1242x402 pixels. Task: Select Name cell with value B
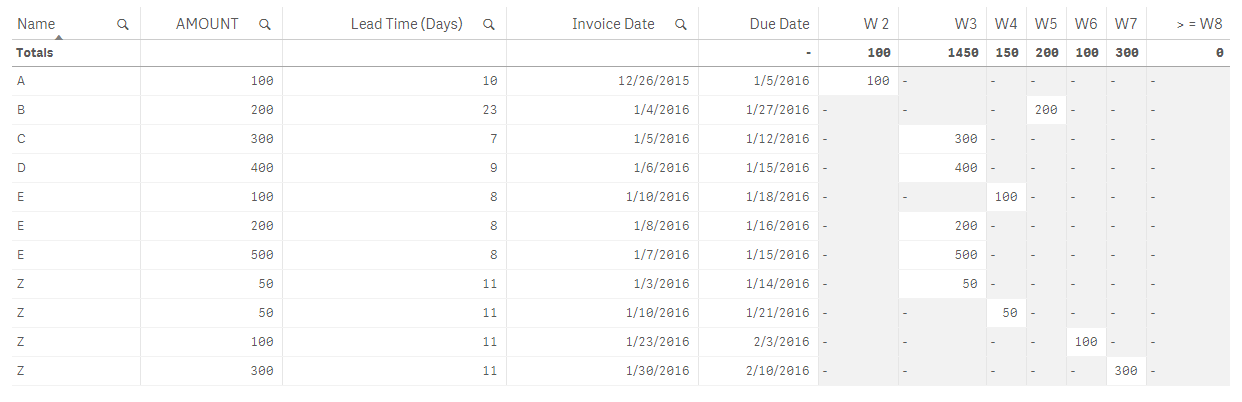click(22, 110)
